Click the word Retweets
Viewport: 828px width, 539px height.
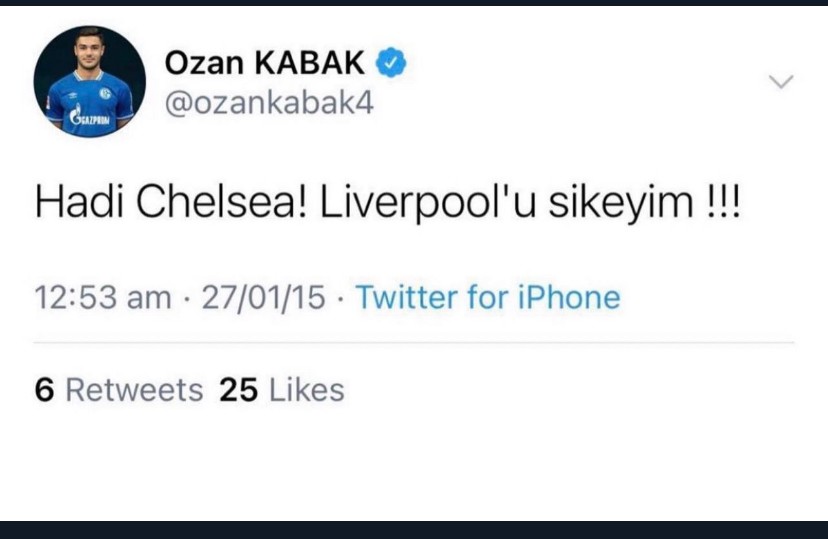(133, 389)
